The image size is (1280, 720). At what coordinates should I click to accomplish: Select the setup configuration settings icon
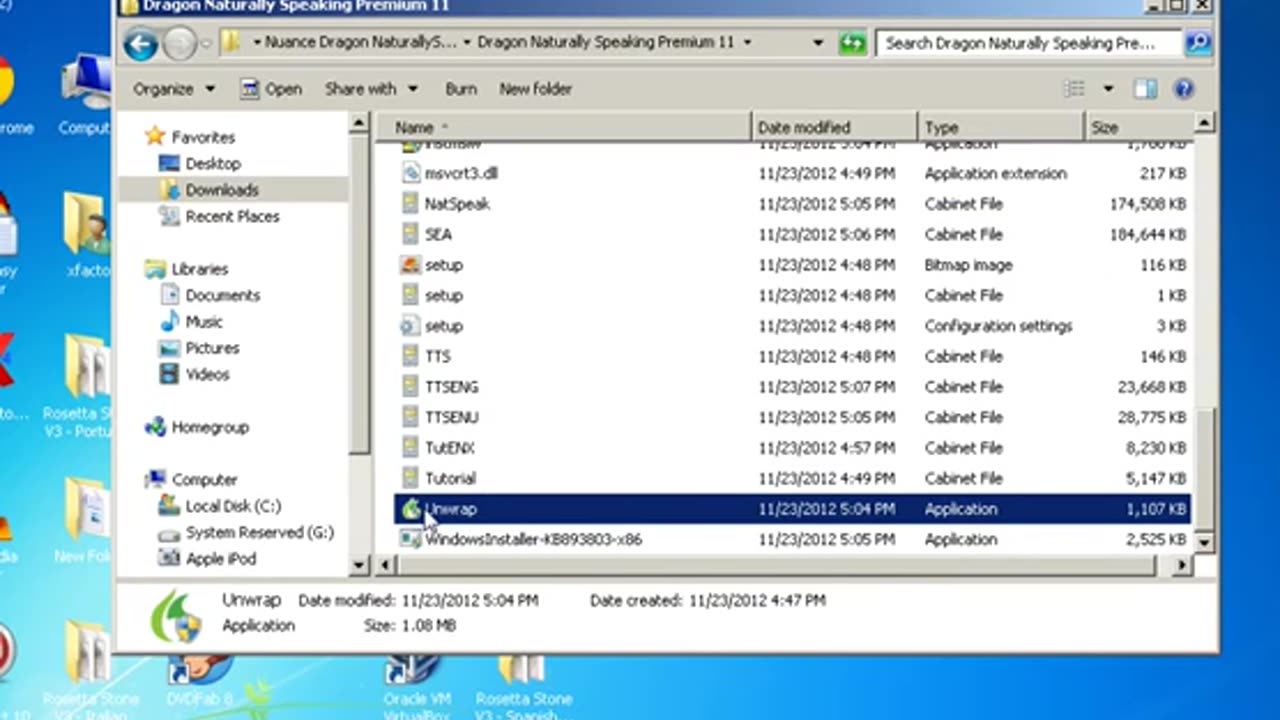410,326
